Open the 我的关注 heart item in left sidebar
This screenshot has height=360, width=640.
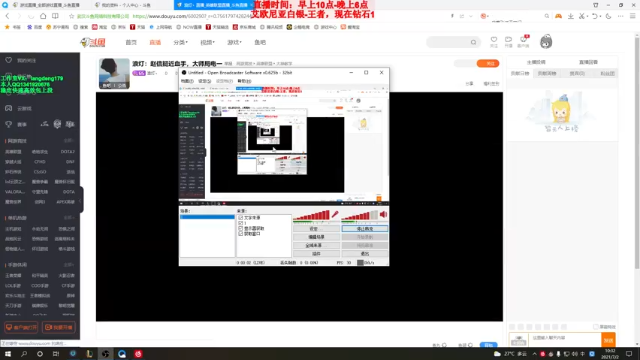pos(21,60)
